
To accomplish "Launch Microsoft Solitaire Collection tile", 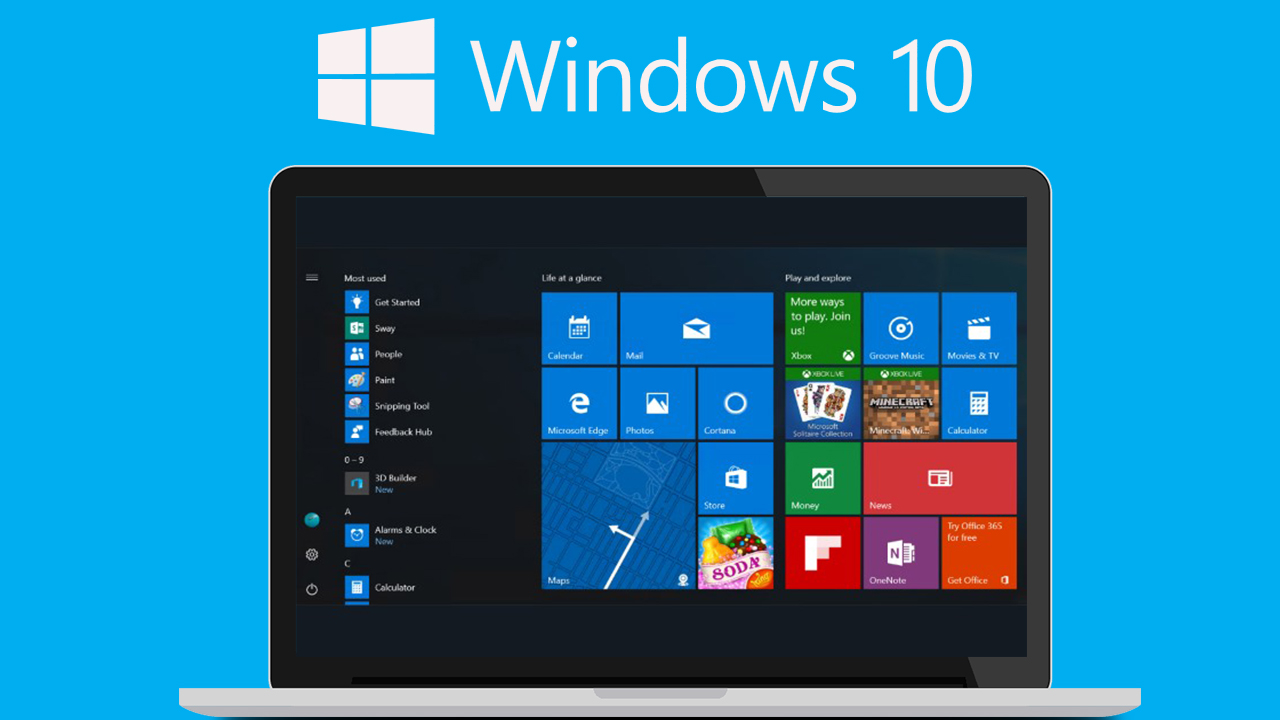I will point(823,403).
